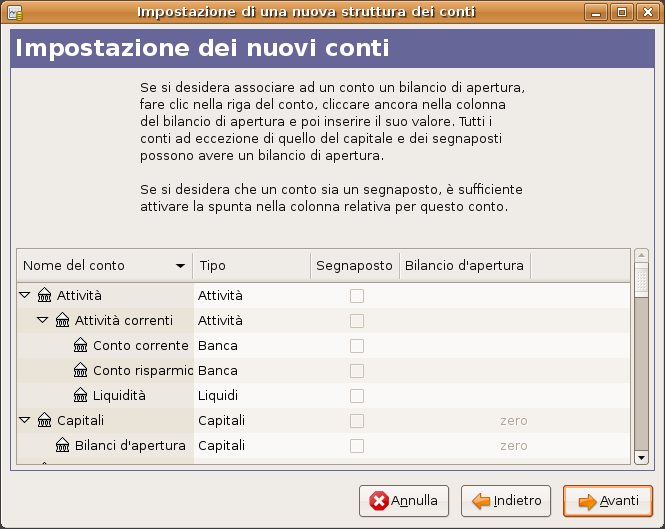Click the bank icon beside Conto risparmio
The height and width of the screenshot is (529, 665).
click(80, 370)
